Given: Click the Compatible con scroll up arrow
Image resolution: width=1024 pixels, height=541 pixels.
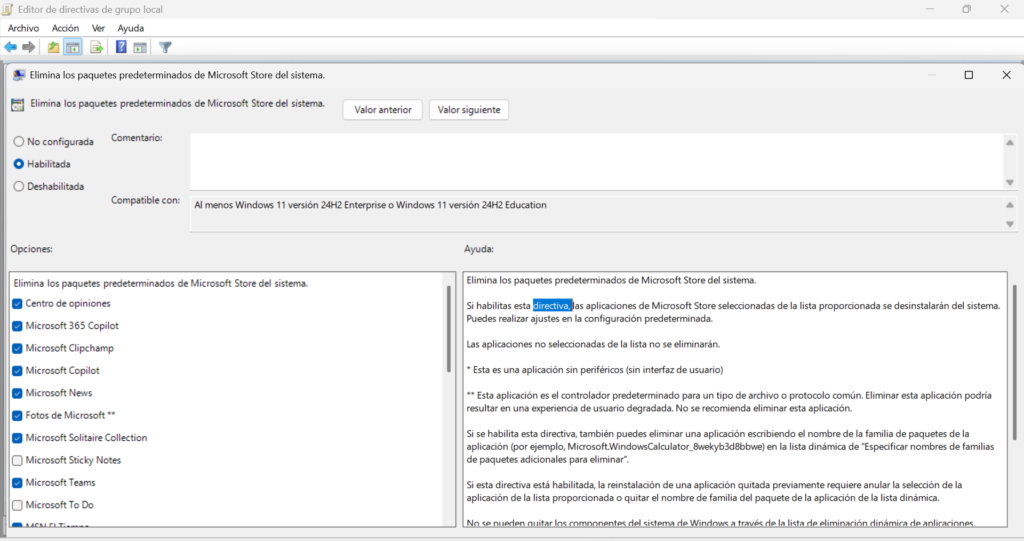Looking at the screenshot, I should tap(1010, 205).
